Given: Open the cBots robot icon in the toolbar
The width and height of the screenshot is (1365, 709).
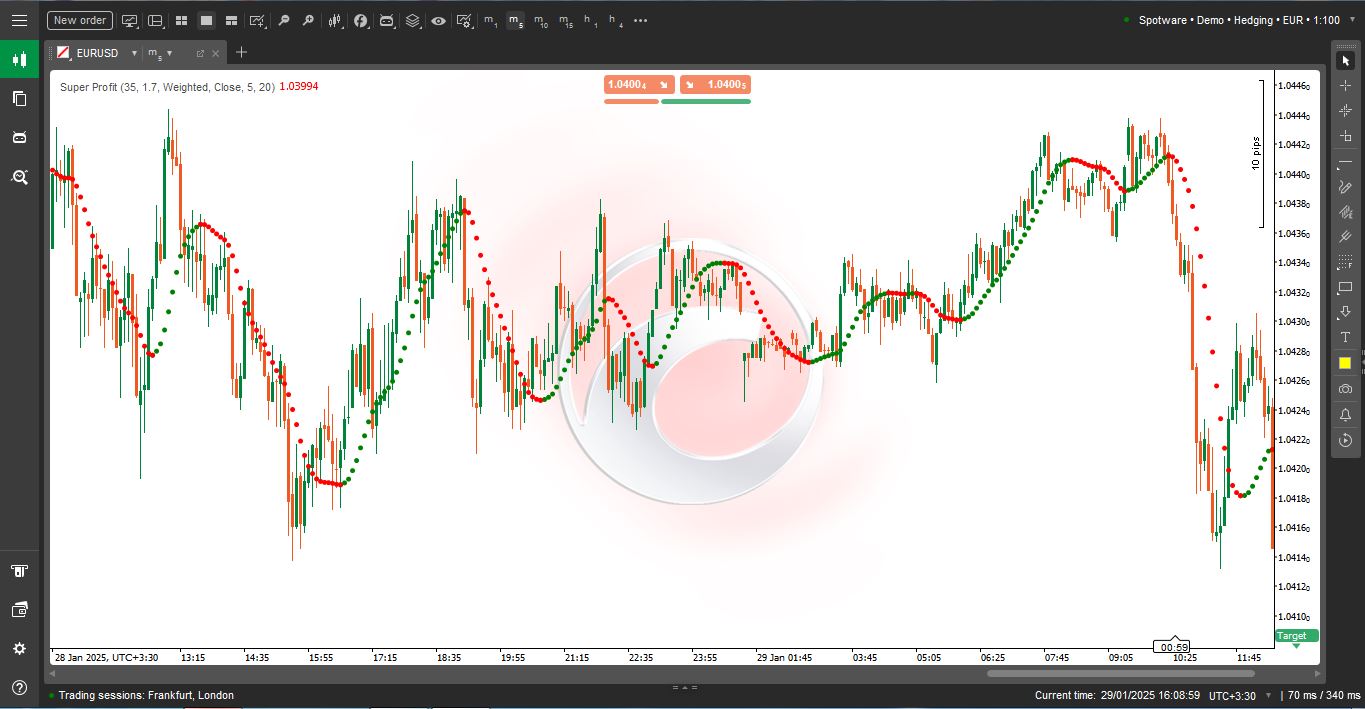Looking at the screenshot, I should (x=386, y=20).
